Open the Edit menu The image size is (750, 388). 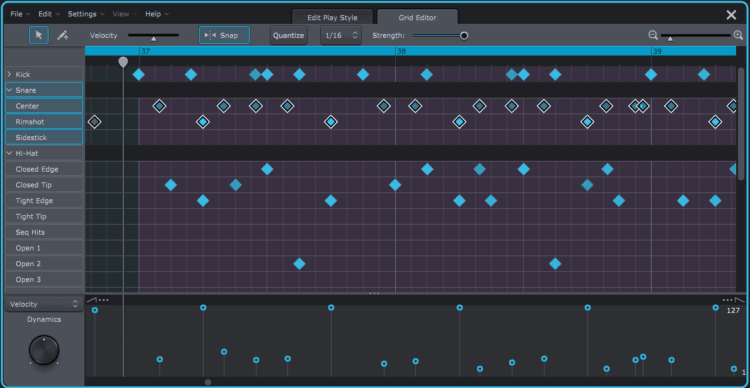49,14
